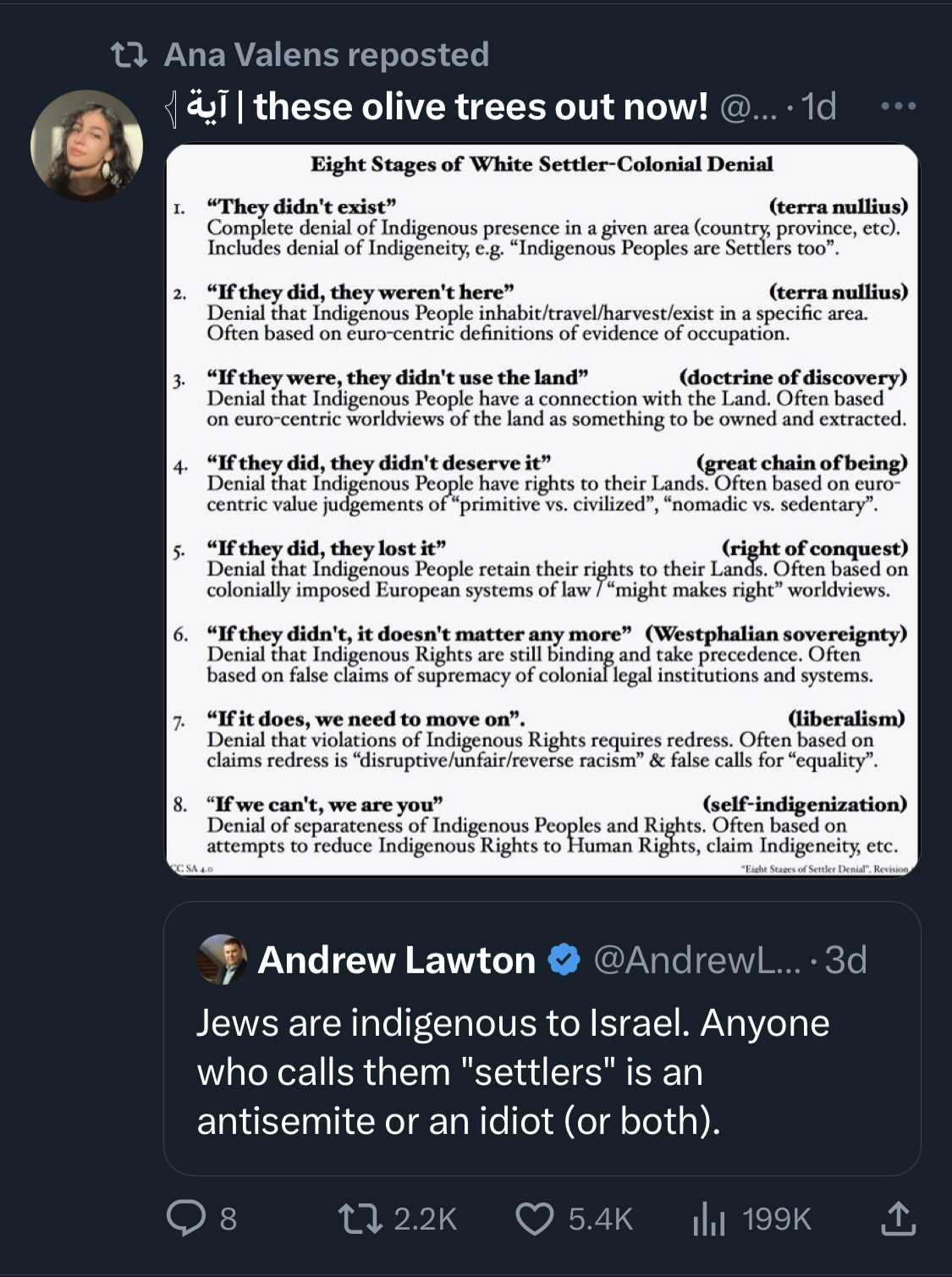Tap the share upload icon
This screenshot has height=1277, width=952.
tap(898, 1219)
